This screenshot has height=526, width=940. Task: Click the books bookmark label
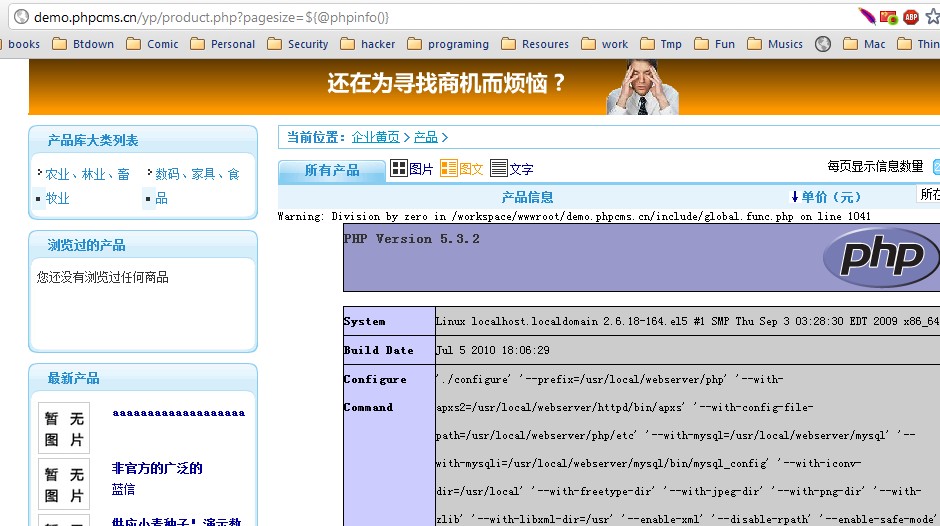click(x=24, y=44)
